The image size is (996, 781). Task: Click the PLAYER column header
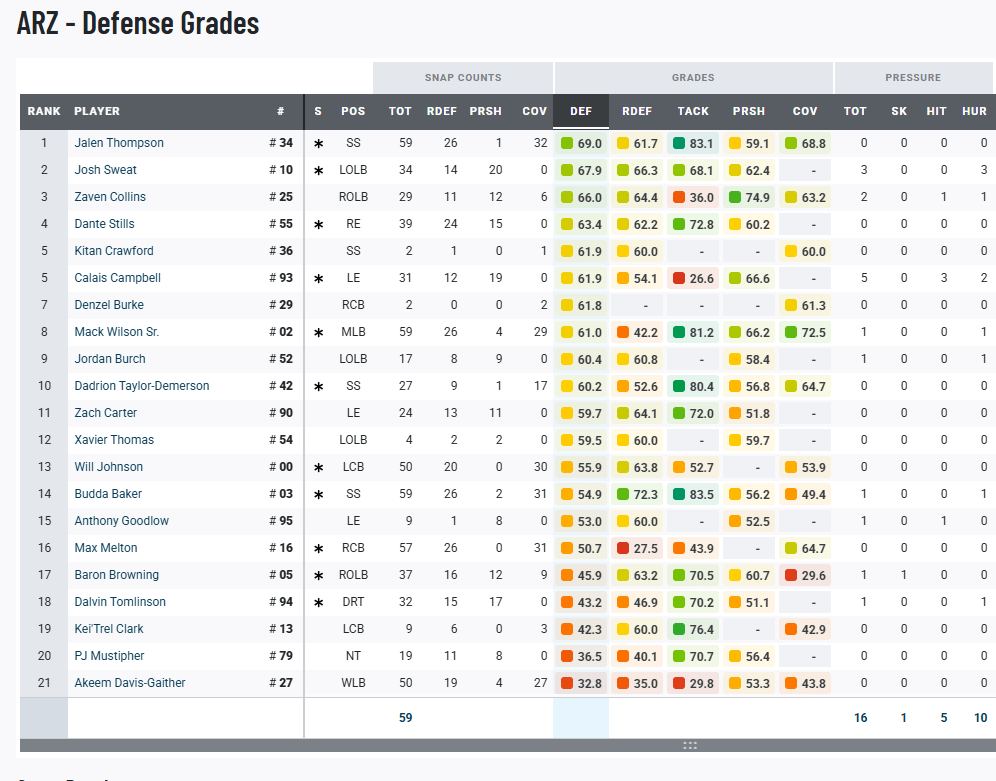(x=97, y=111)
